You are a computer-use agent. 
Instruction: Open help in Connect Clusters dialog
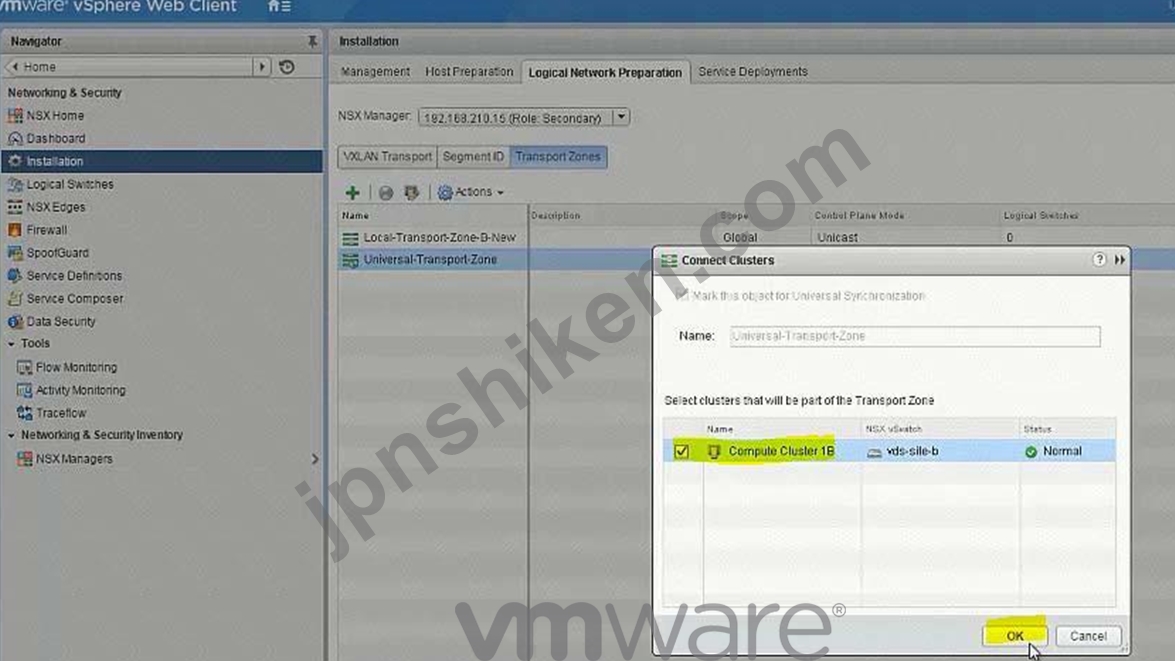point(1099,259)
